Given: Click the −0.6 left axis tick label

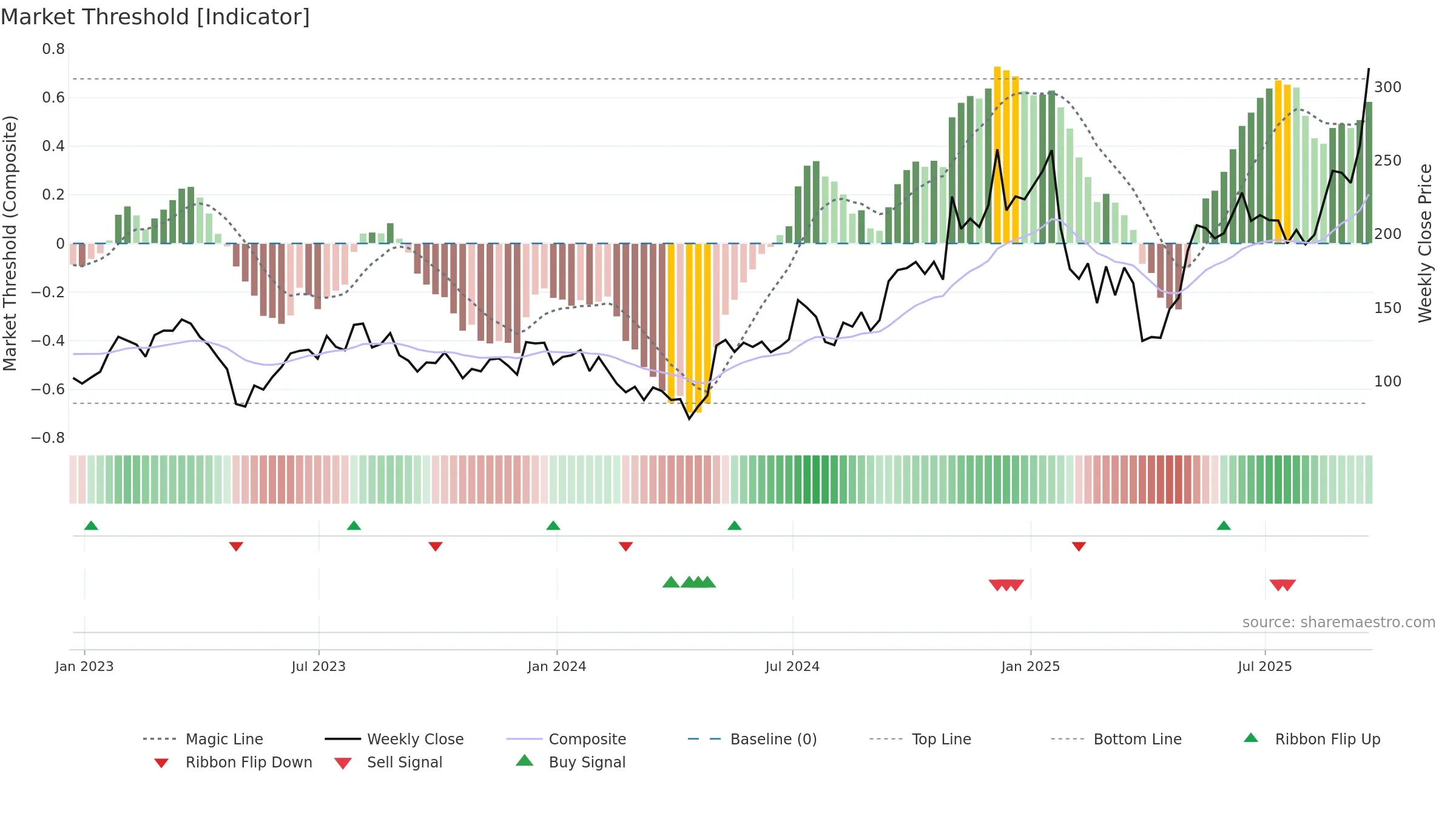Looking at the screenshot, I should pyautogui.click(x=48, y=389).
